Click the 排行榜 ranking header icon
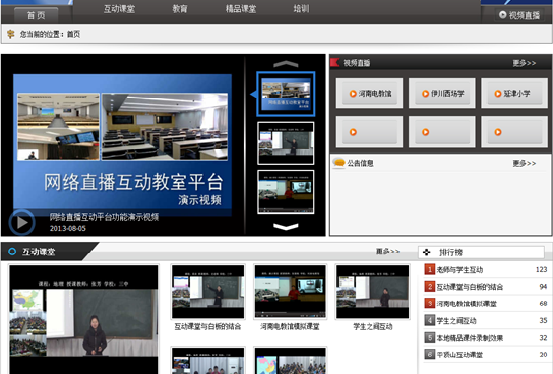 pos(427,252)
